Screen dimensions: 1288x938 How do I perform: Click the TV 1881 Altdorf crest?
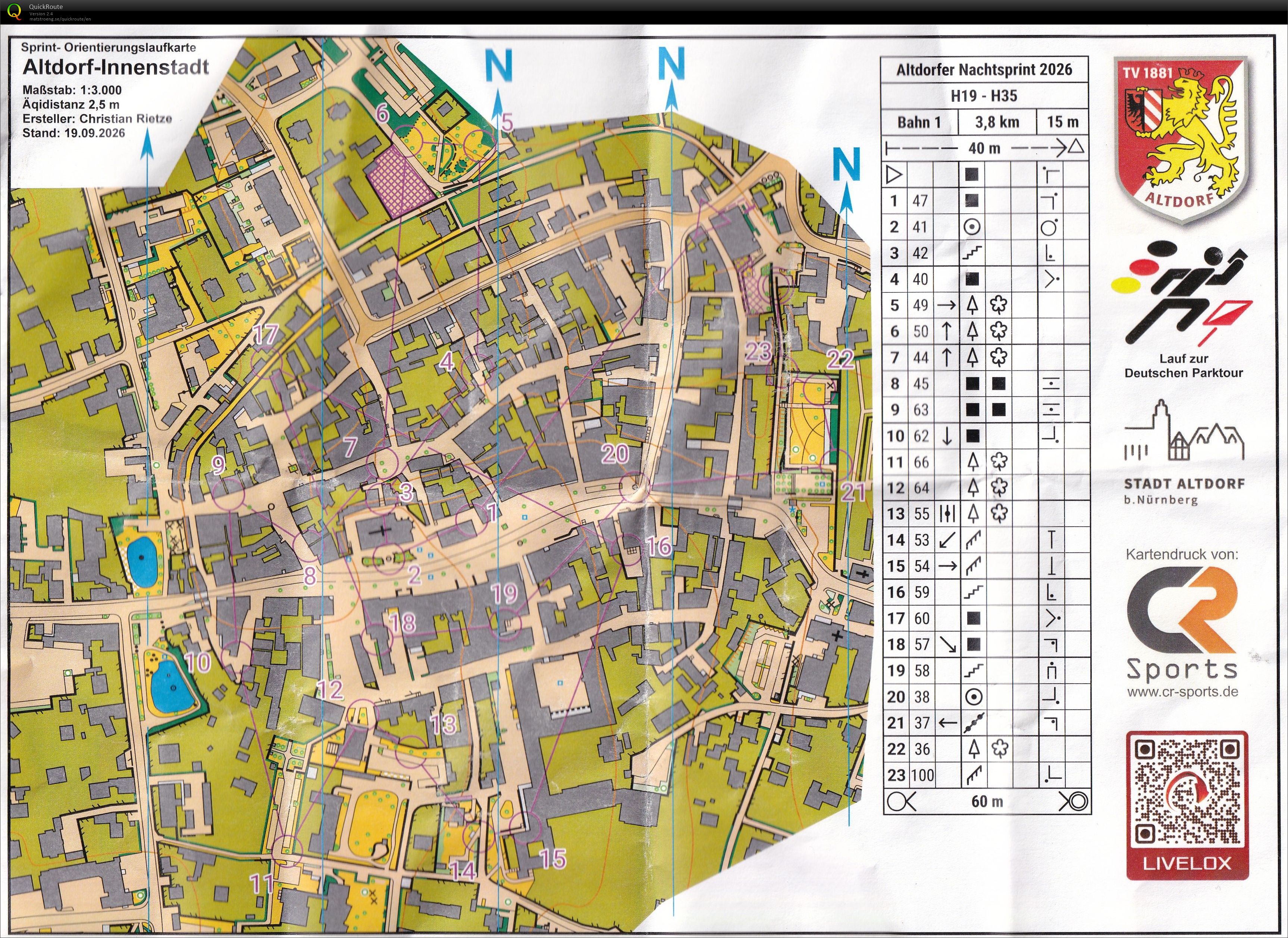1181,140
